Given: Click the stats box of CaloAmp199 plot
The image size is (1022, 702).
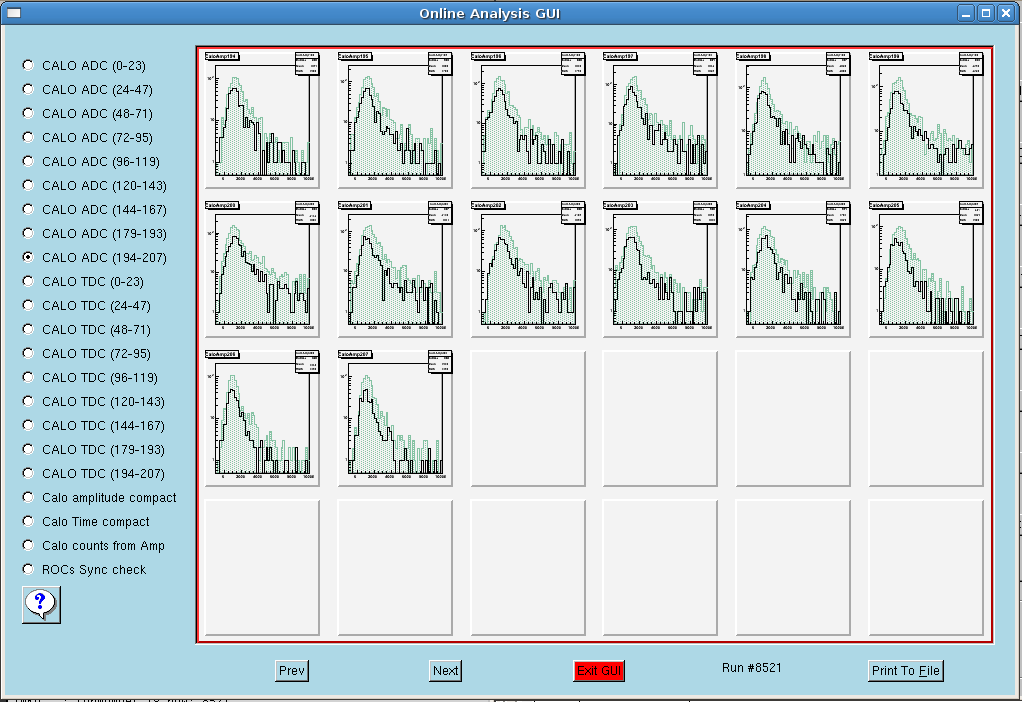Looking at the screenshot, I should (x=971, y=63).
